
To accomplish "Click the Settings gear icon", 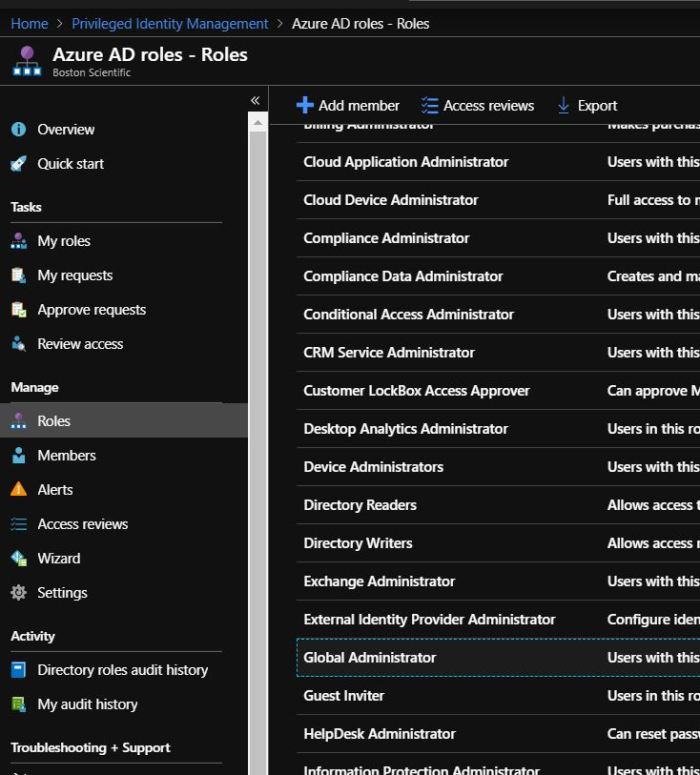I will point(18,593).
